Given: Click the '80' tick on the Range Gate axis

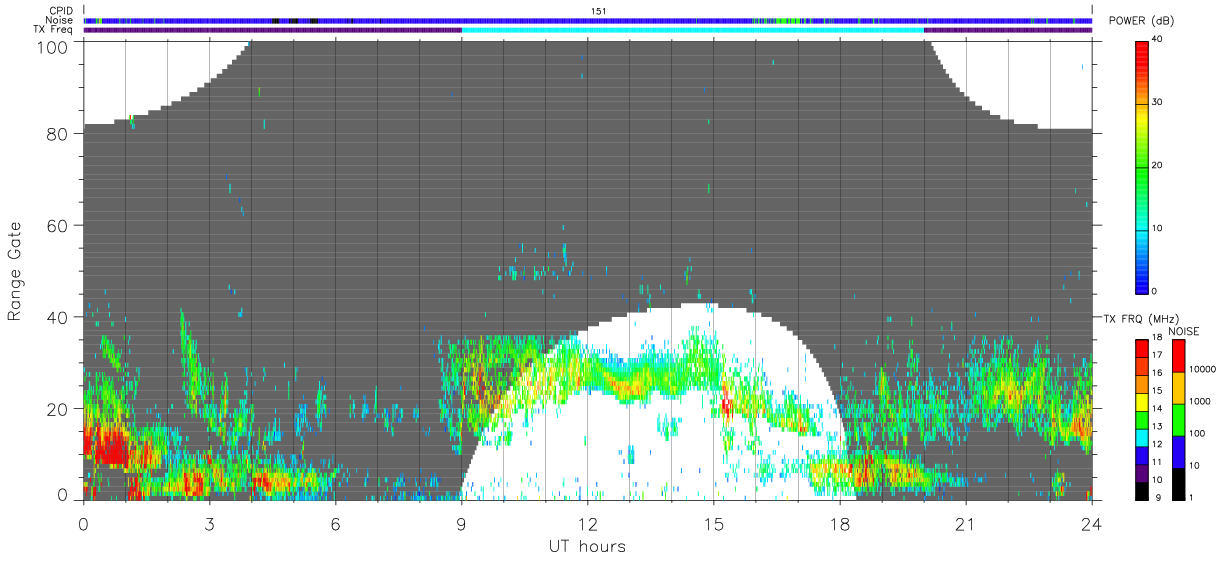Looking at the screenshot, I should pos(59,133).
